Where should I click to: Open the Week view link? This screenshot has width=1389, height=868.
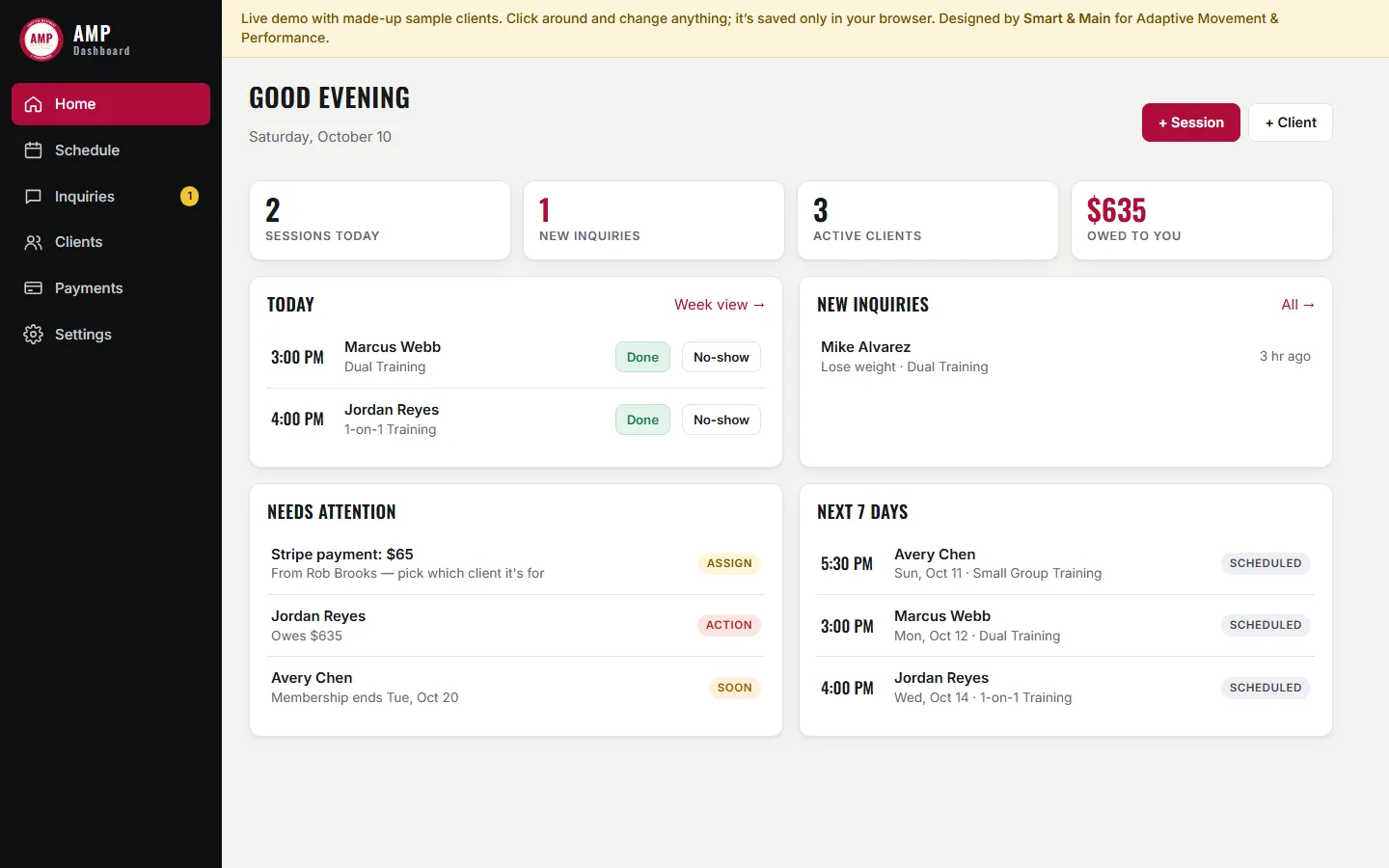(720, 305)
